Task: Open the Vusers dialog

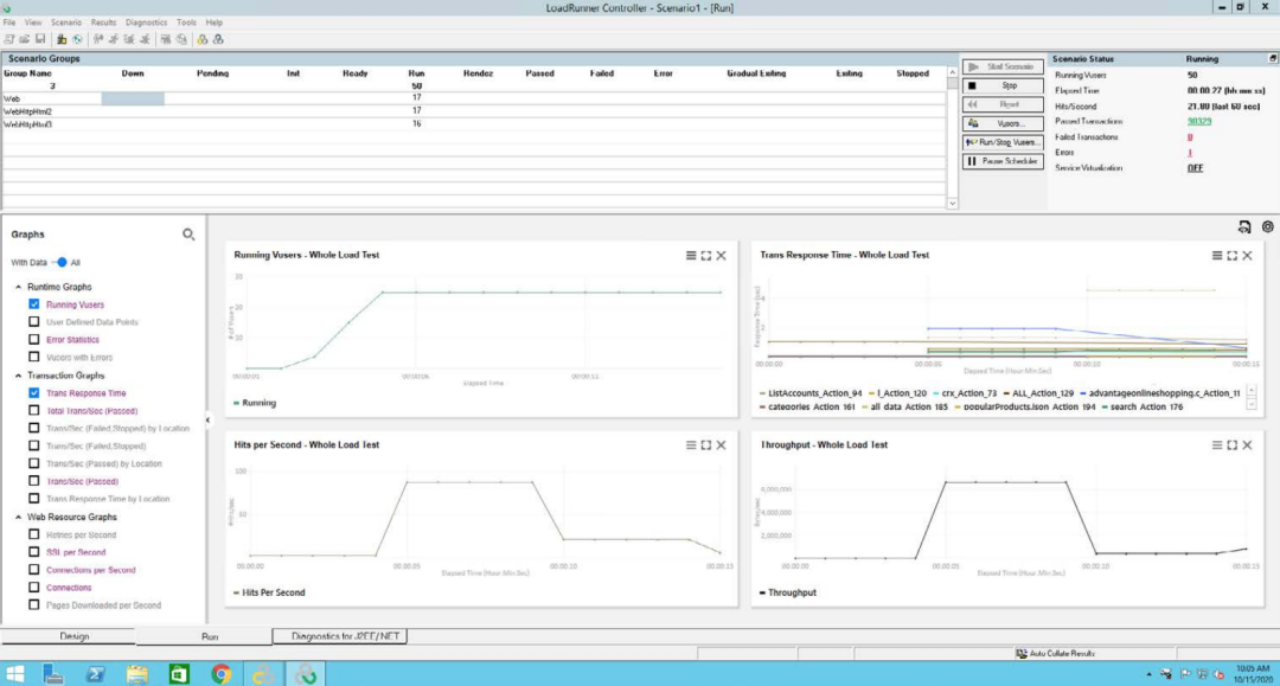Action: 1003,123
